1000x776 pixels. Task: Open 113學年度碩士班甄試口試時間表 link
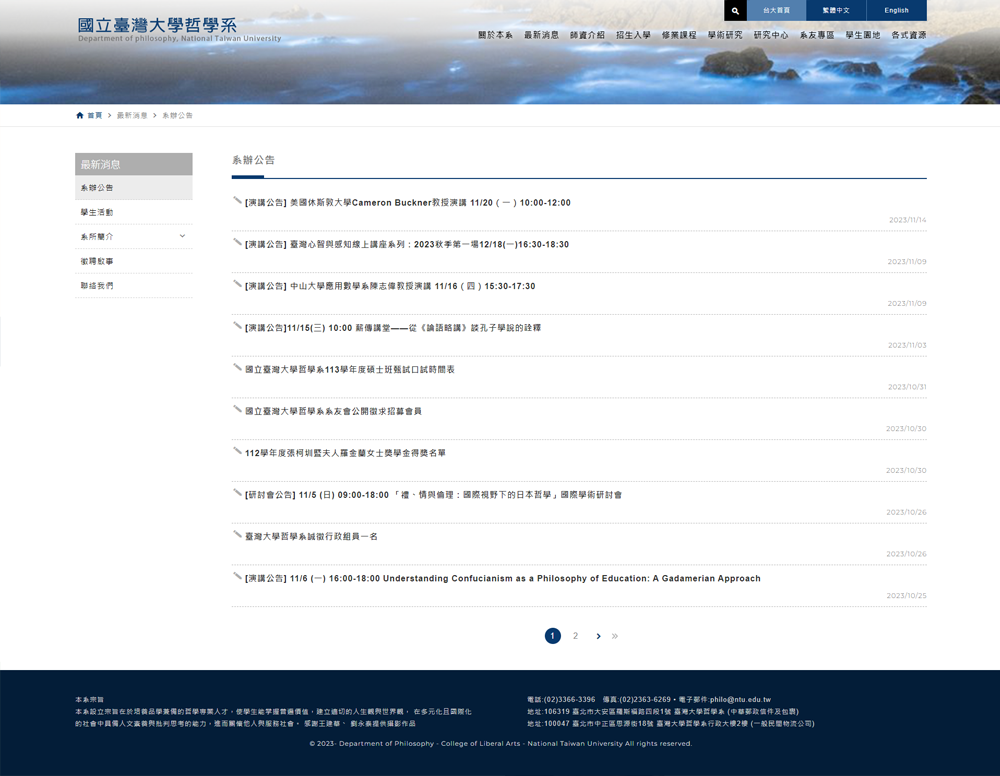pyautogui.click(x=349, y=370)
